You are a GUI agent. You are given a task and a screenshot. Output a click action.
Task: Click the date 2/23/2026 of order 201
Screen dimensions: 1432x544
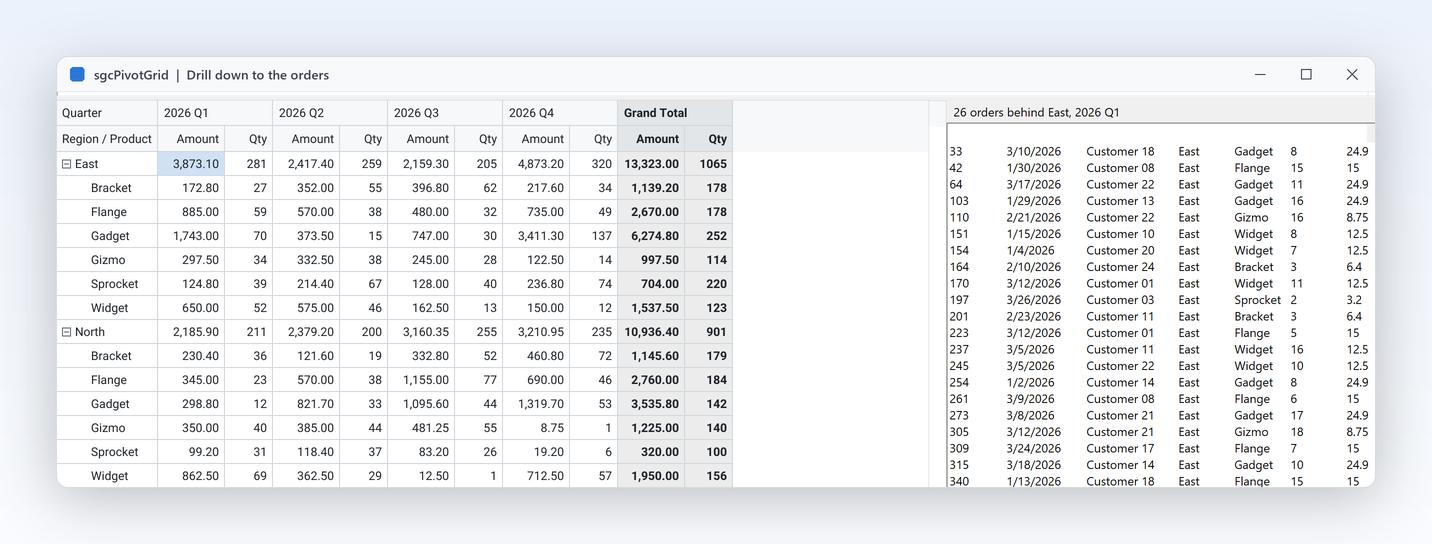click(x=1034, y=317)
